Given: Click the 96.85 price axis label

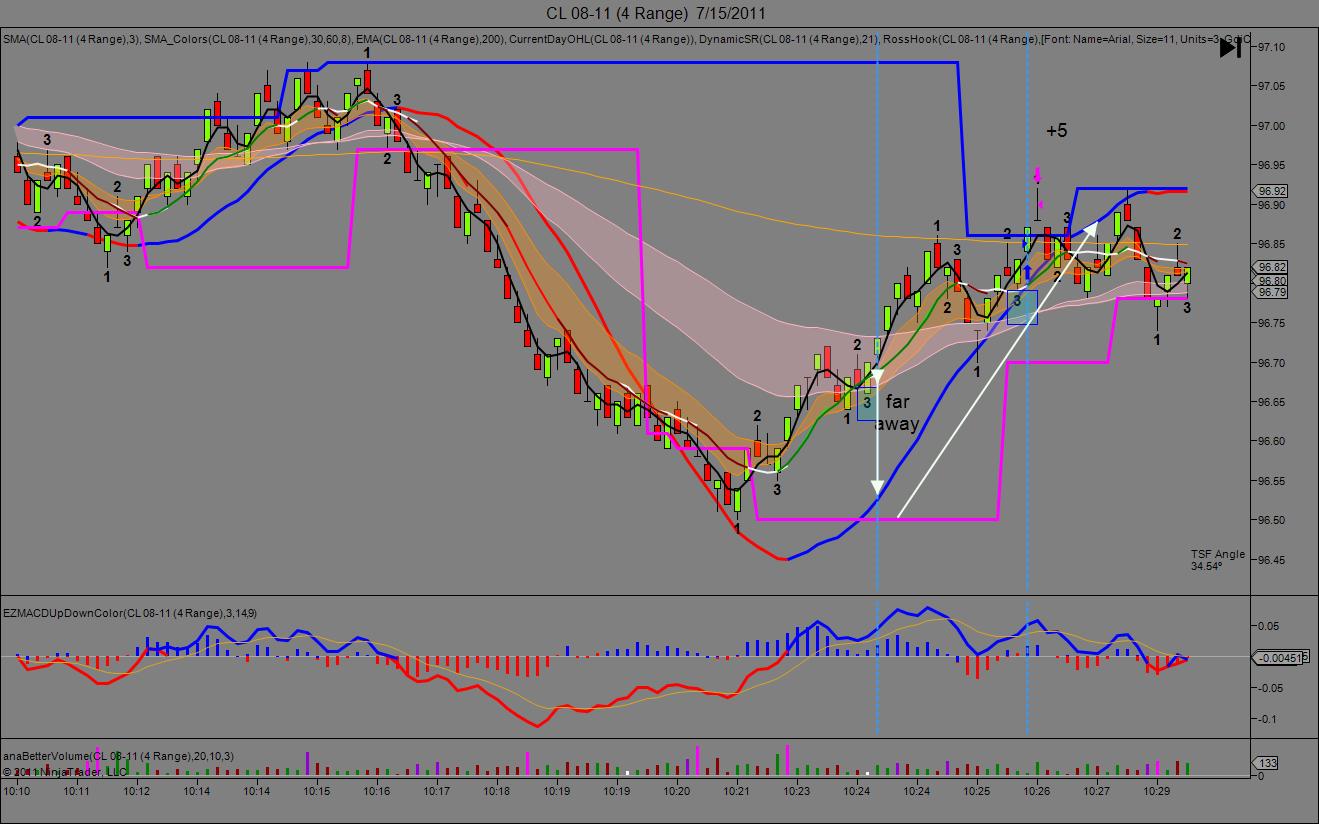Looking at the screenshot, I should coord(1273,244).
